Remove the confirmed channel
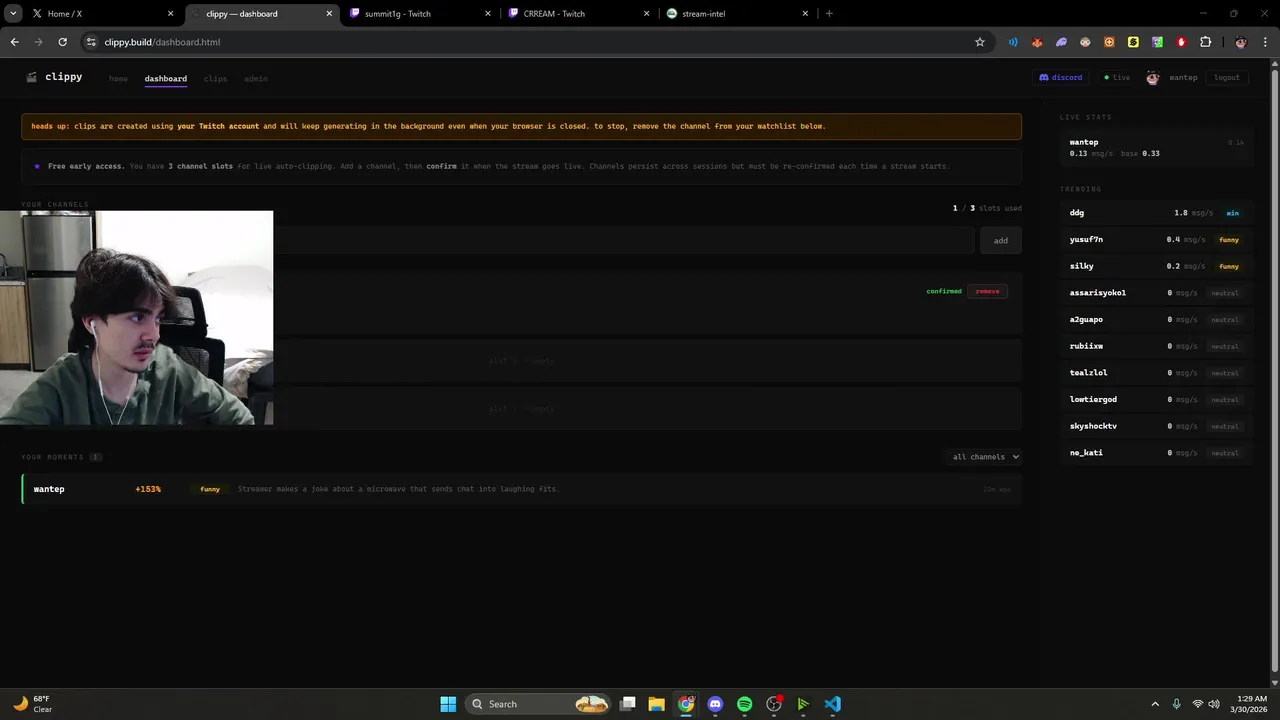This screenshot has width=1280, height=720. point(987,291)
